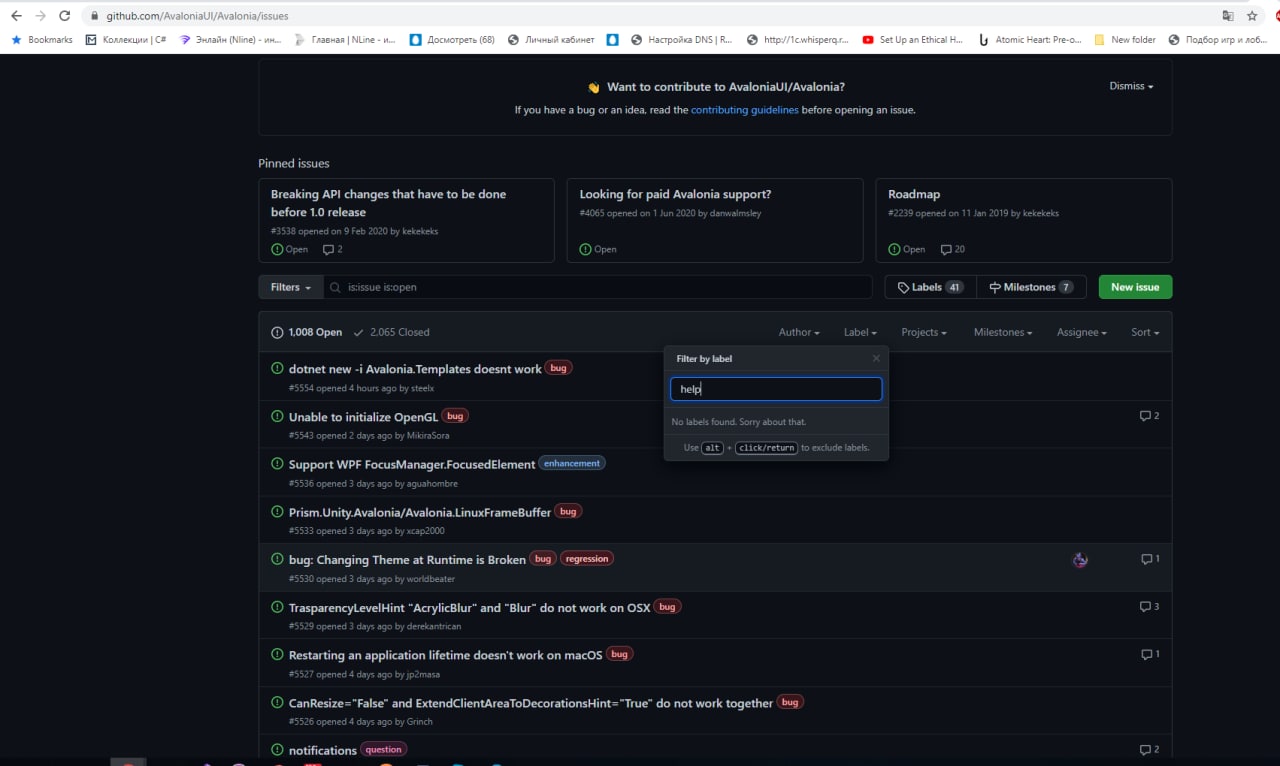The image size is (1280, 766).
Task: Go back using the browser back arrow
Action: point(16,16)
